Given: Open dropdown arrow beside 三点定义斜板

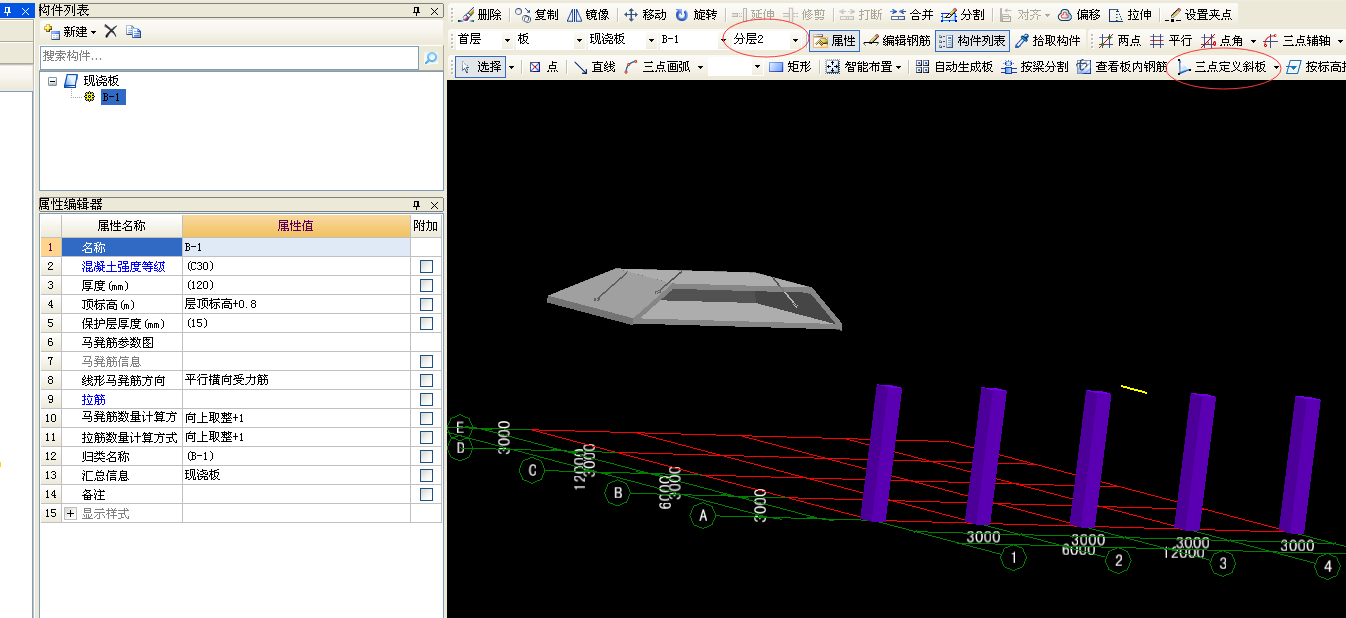Looking at the screenshot, I should click(x=1277, y=67).
